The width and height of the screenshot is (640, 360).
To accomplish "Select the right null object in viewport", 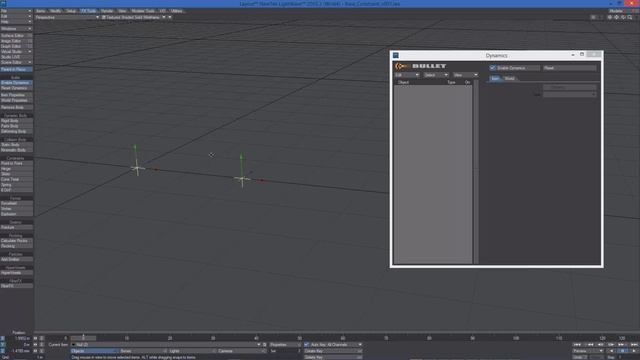I will [x=242, y=179].
